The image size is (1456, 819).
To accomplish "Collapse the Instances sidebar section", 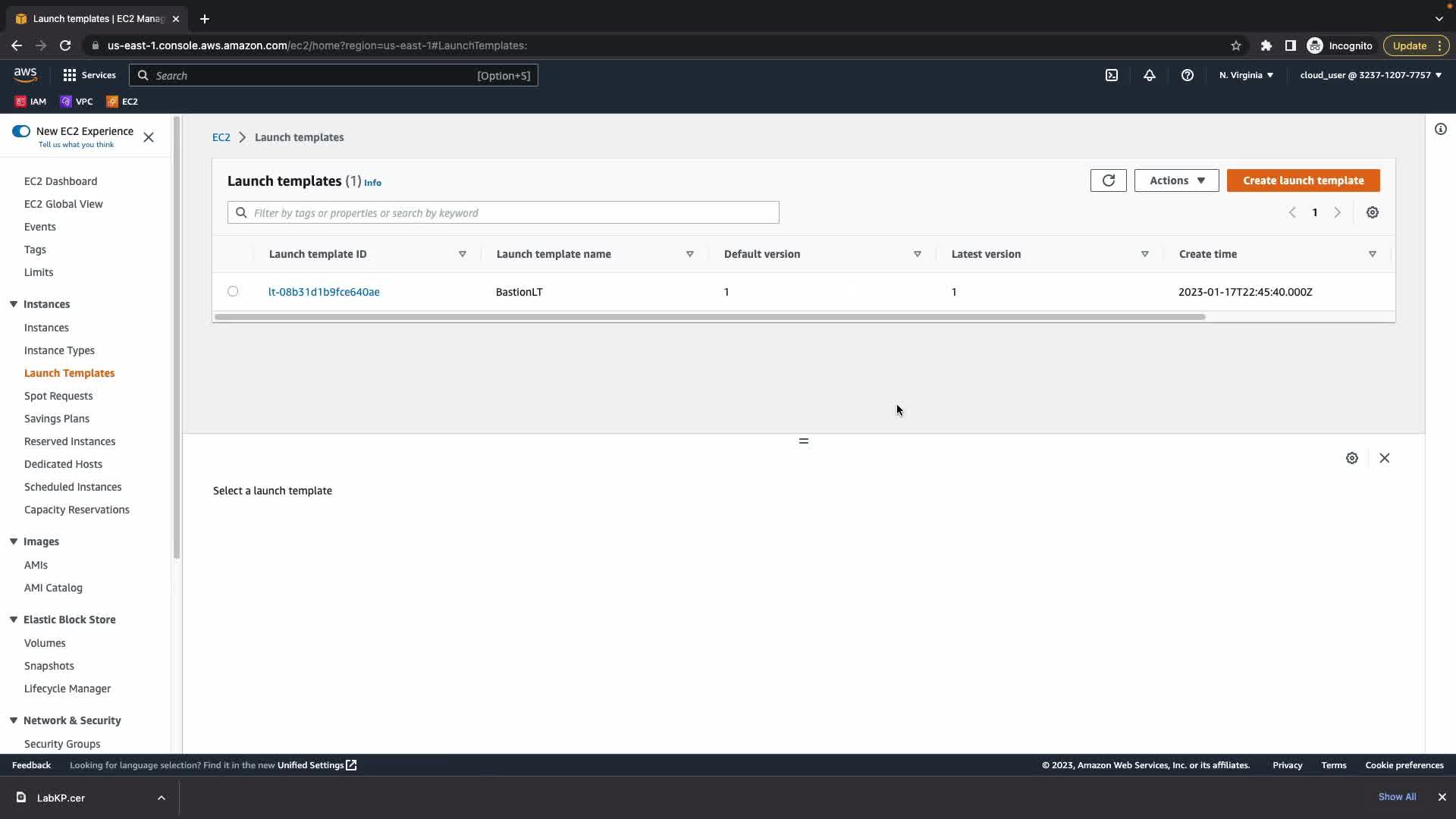I will 14,304.
